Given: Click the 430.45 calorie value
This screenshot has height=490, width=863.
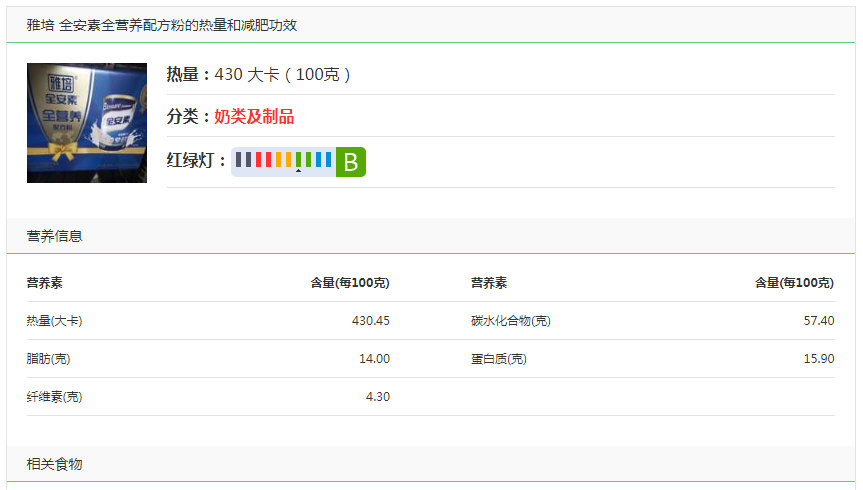Looking at the screenshot, I should coord(370,321).
